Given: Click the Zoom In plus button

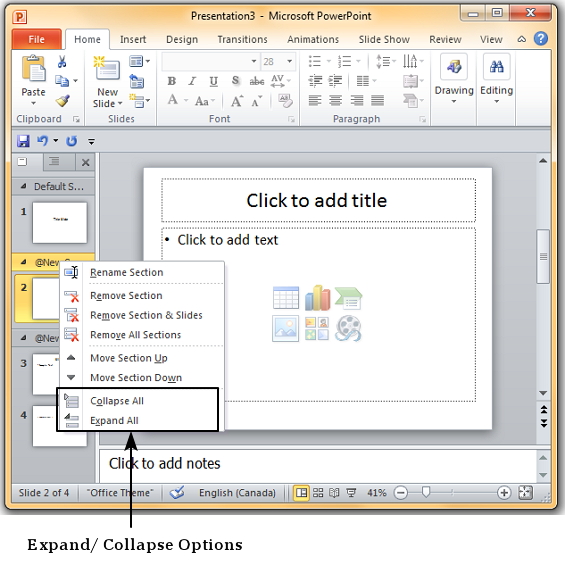Looking at the screenshot, I should tap(504, 493).
